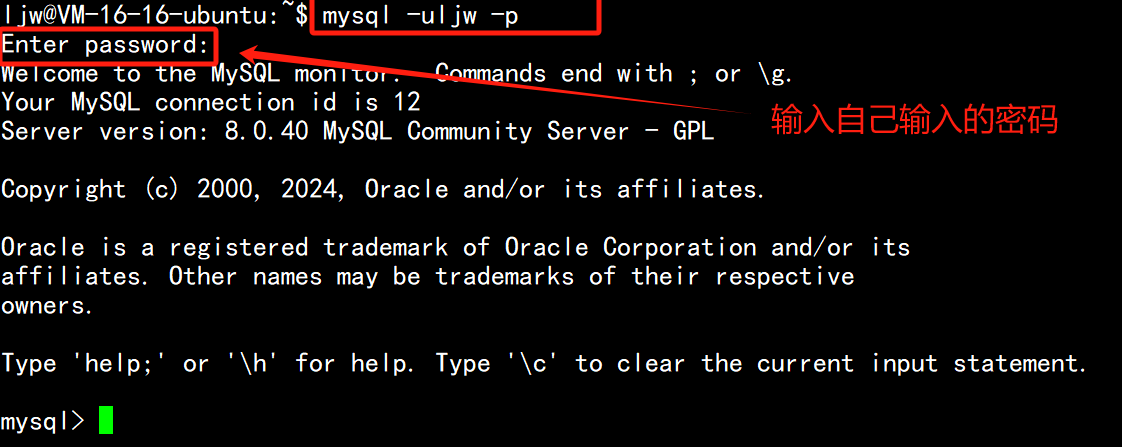Image resolution: width=1122 pixels, height=447 pixels.
Task: Click the 'mysql -uljw -p' command text
Action: [x=421, y=15]
